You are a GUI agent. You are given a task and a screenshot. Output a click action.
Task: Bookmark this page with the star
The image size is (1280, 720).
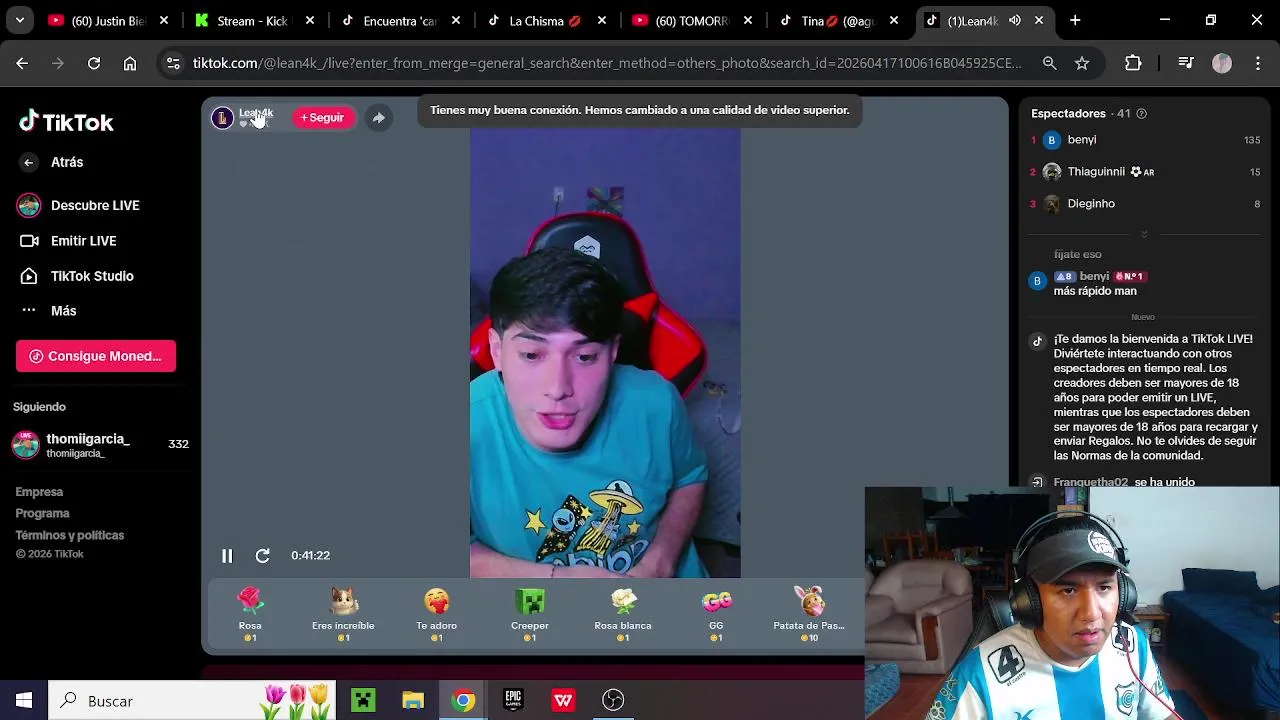1082,63
